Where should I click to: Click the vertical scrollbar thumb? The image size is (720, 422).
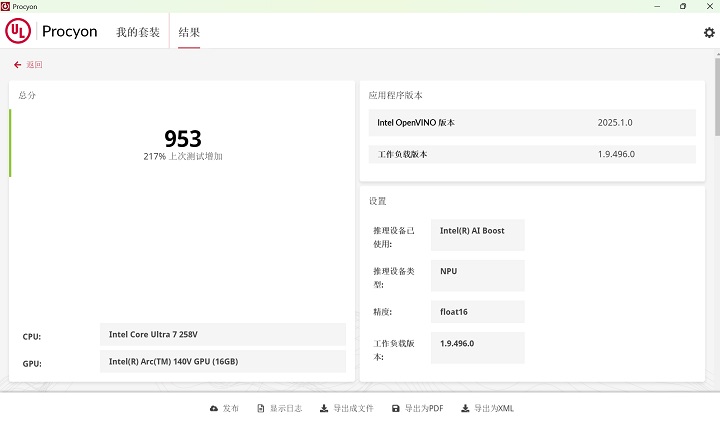[717, 96]
